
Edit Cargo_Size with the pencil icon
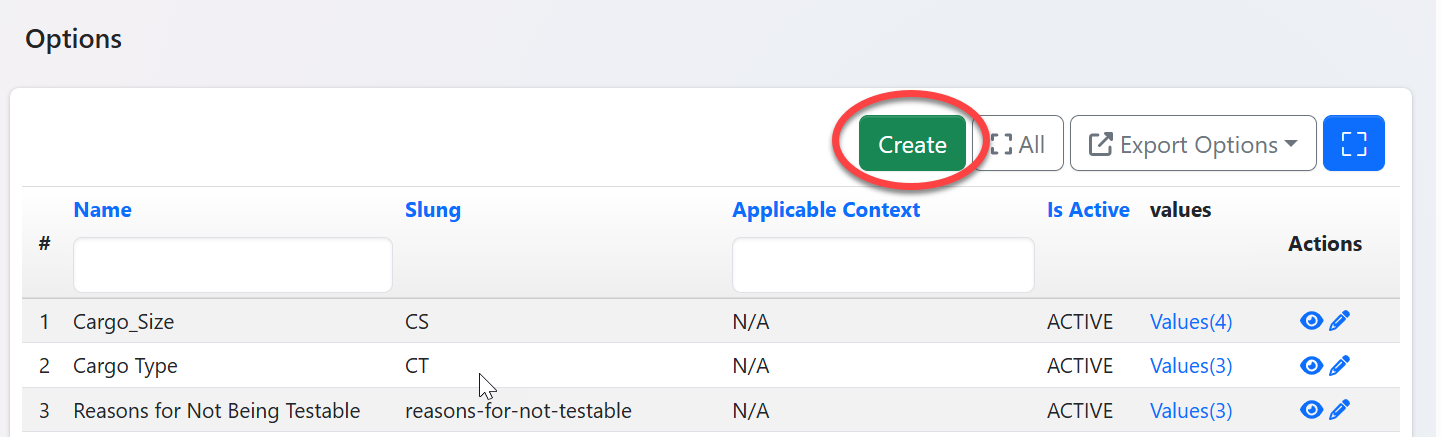click(x=1340, y=321)
